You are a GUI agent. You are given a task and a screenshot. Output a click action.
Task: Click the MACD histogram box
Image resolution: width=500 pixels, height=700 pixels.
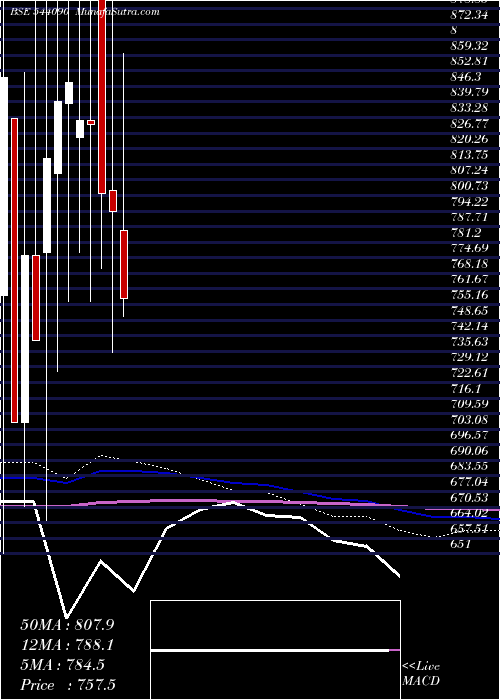(x=275, y=650)
